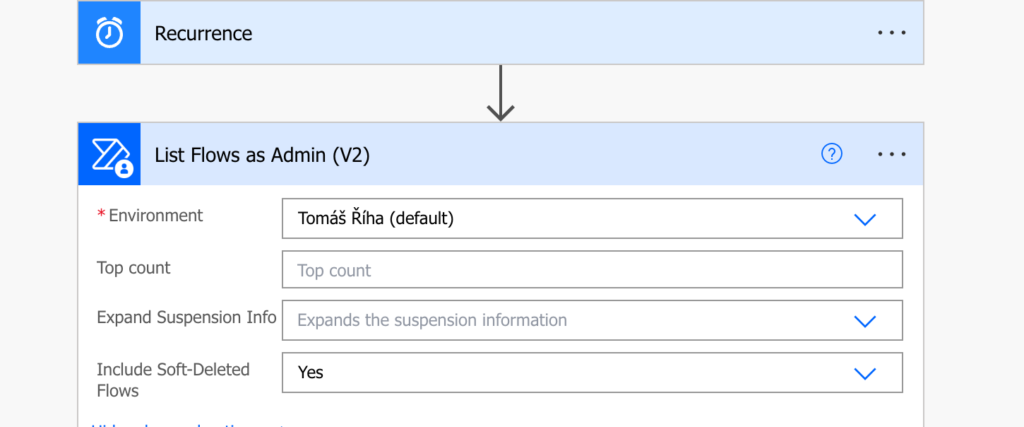This screenshot has width=1024, height=427.
Task: Collapse the List Flows as Admin (V2) header
Action: coord(262,155)
